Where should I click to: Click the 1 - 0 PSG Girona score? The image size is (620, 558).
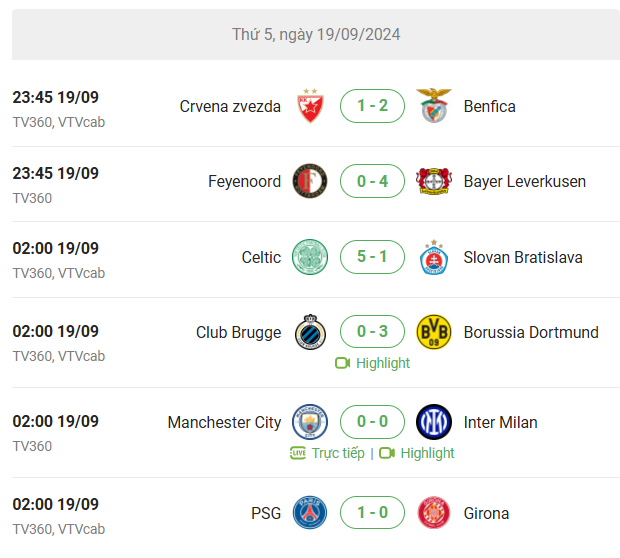coord(372,513)
